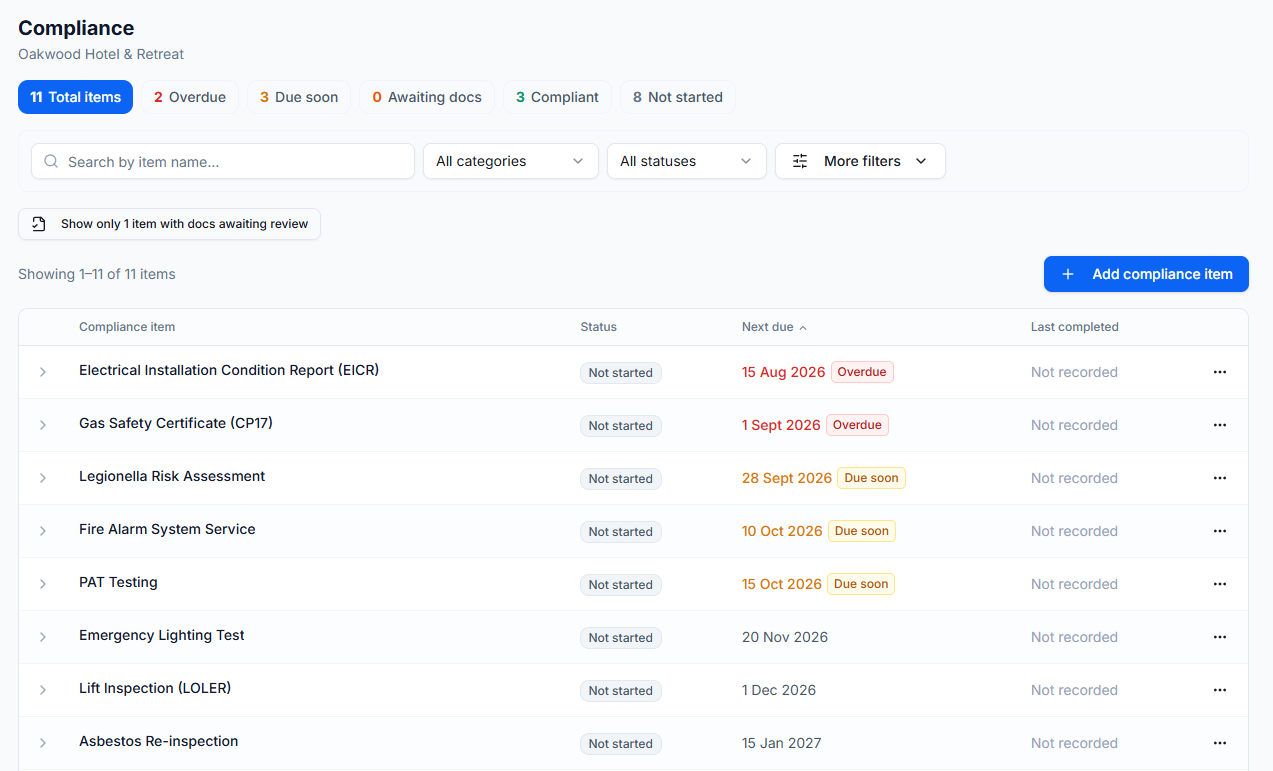
Task: Click the Legionella Risk Assessment name
Action: 172,476
